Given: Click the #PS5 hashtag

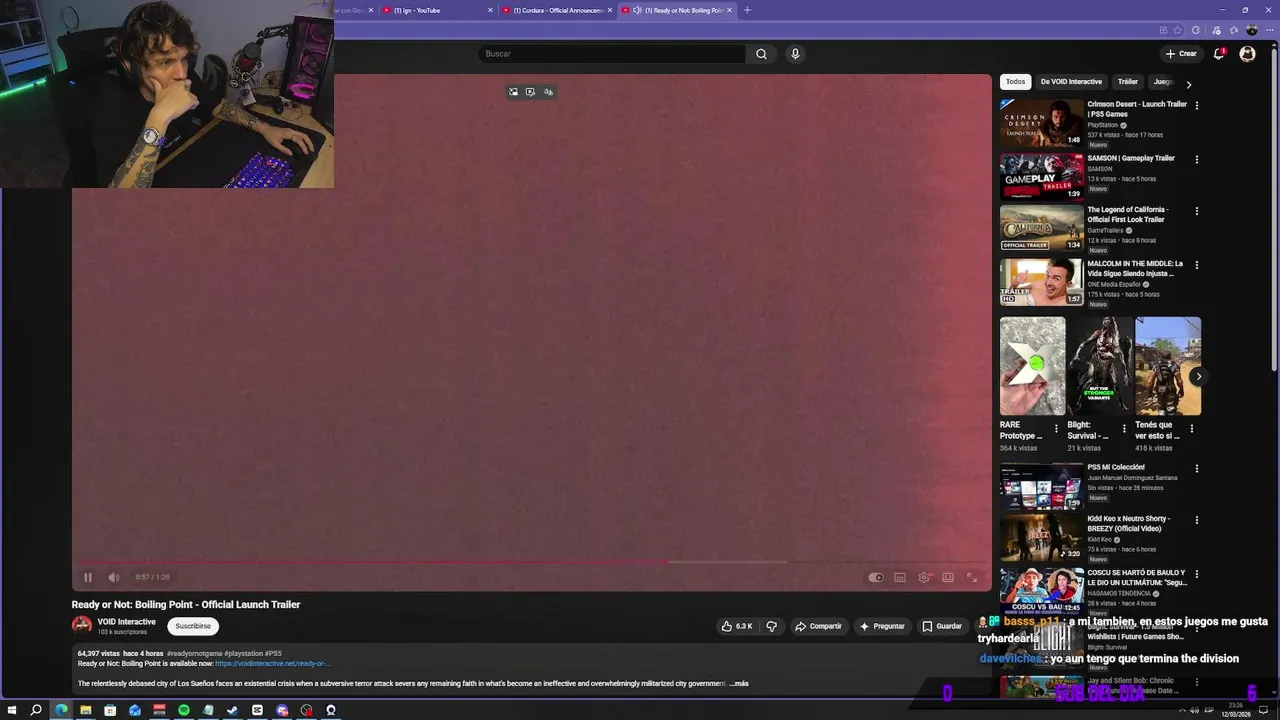Looking at the screenshot, I should click(273, 653).
